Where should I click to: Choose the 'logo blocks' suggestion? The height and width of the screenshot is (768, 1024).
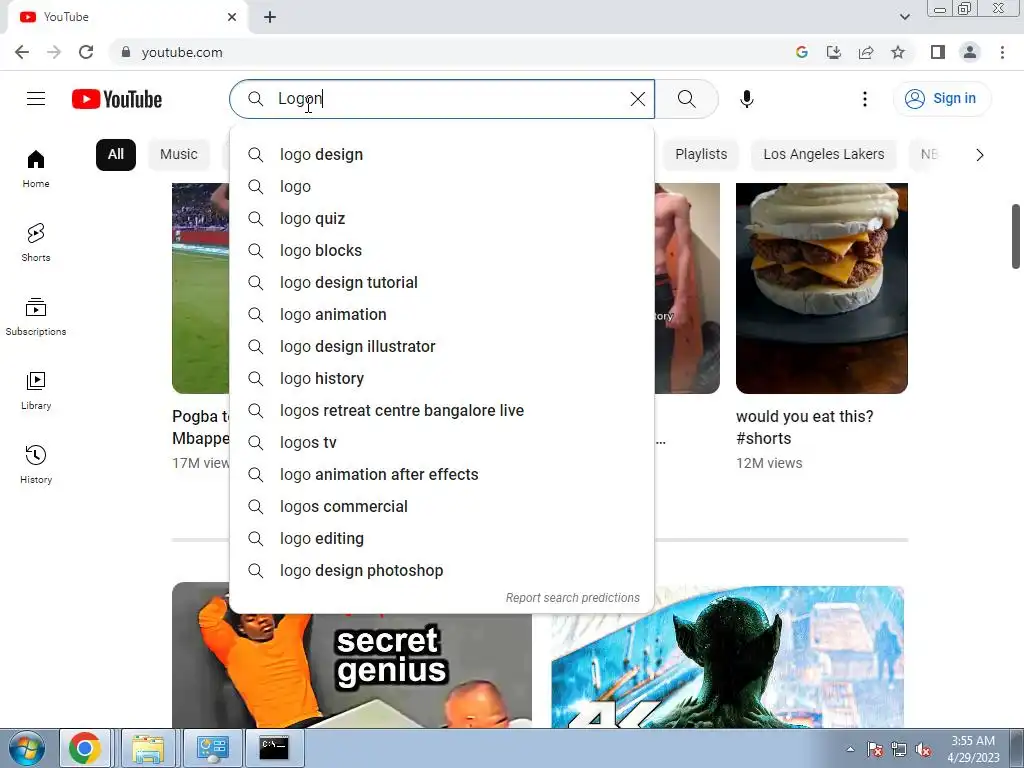pos(442,251)
